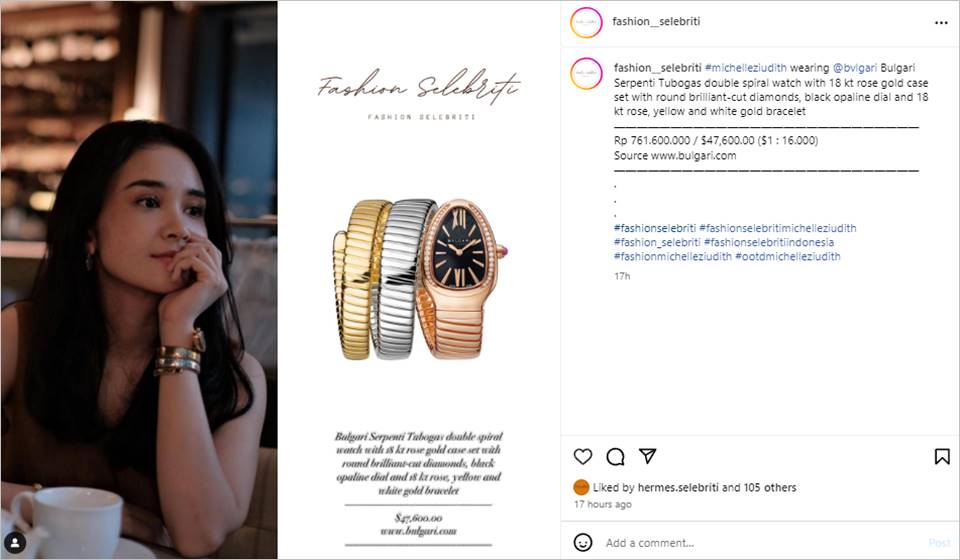Visit the @bvlgari mention link
Screen dimensions: 960x560
(x=855, y=68)
